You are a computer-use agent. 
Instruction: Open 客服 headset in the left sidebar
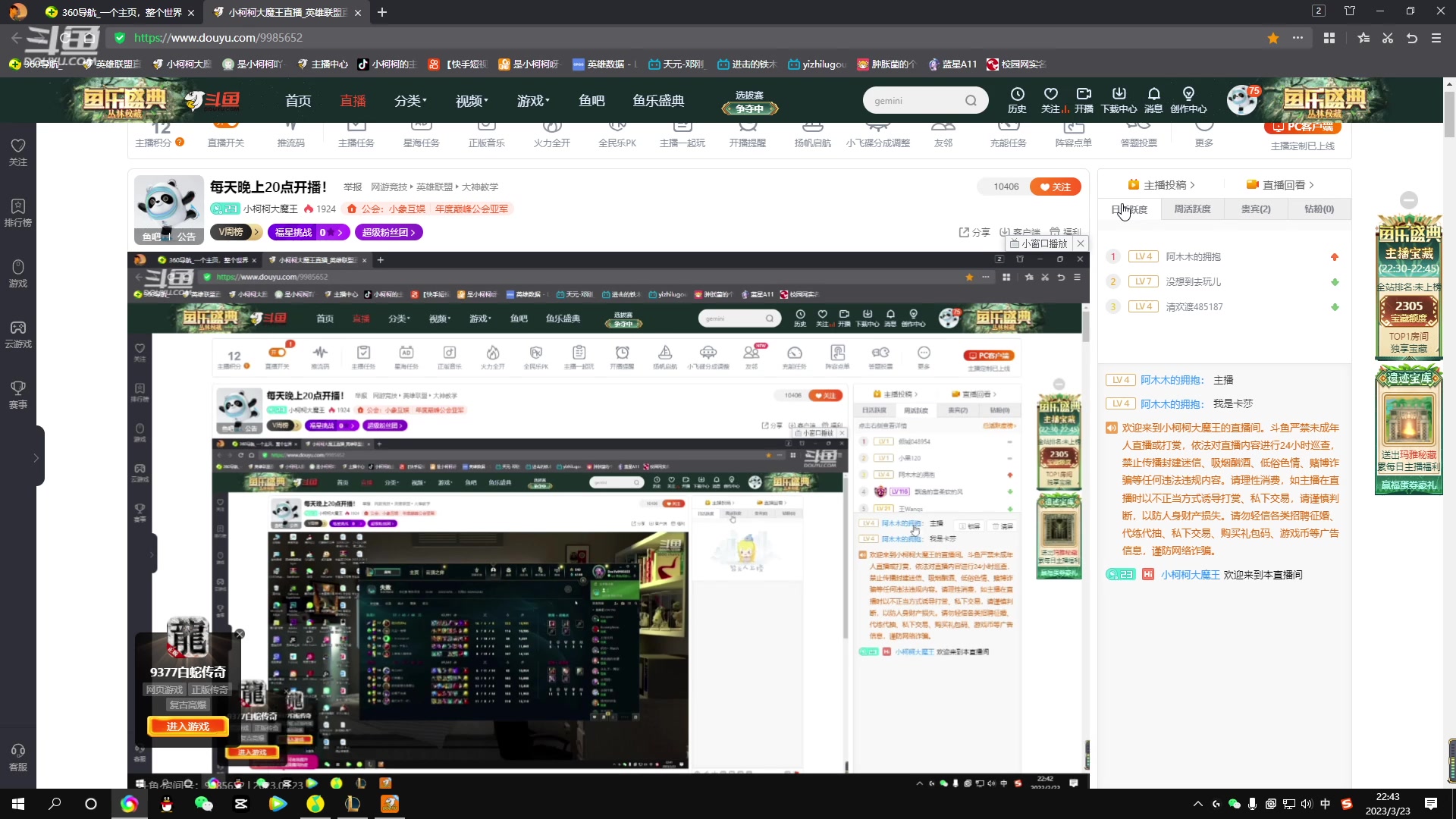tap(18, 757)
